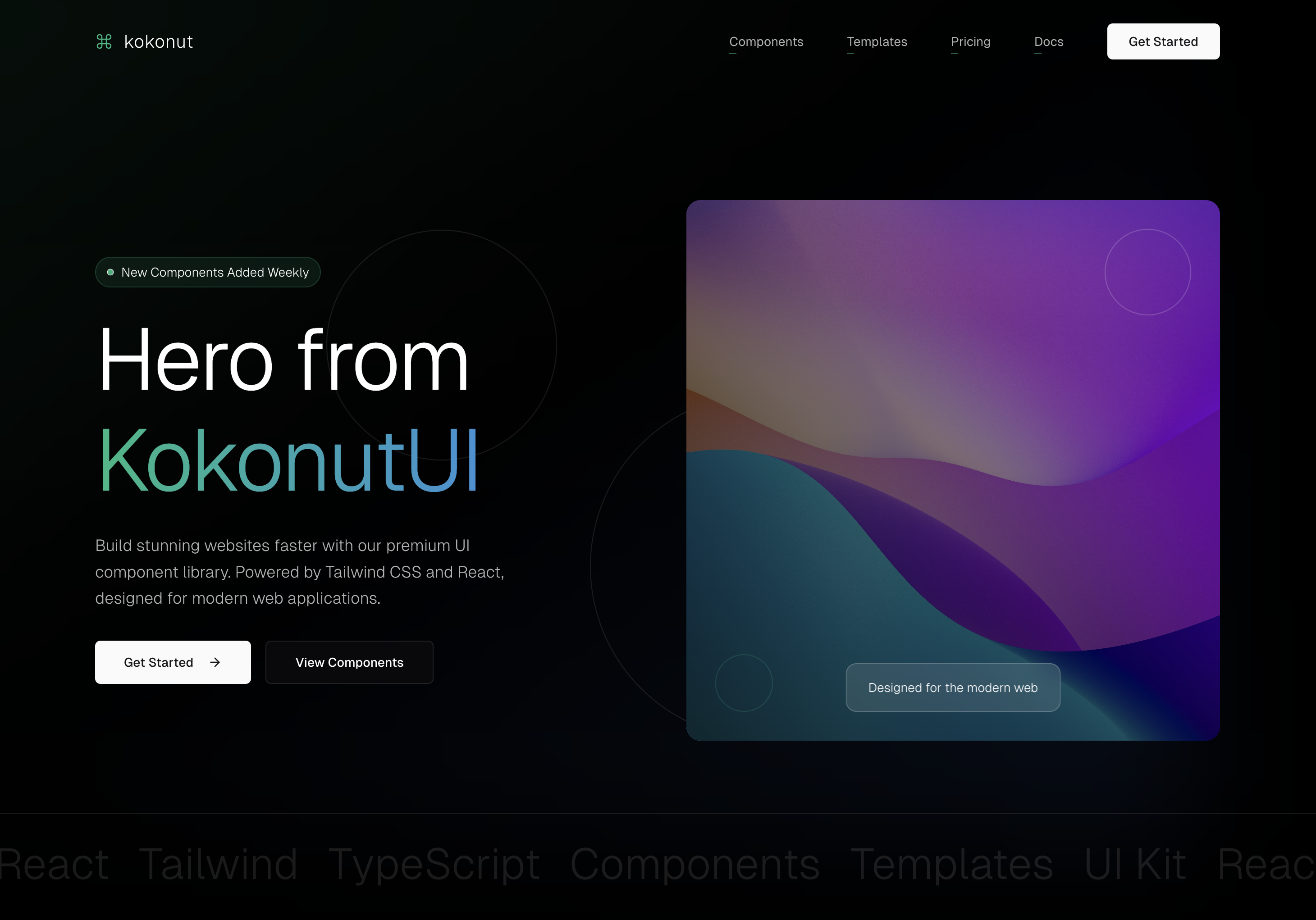Click the Get Started hero call-to-action button
1316x920 pixels.
(173, 662)
